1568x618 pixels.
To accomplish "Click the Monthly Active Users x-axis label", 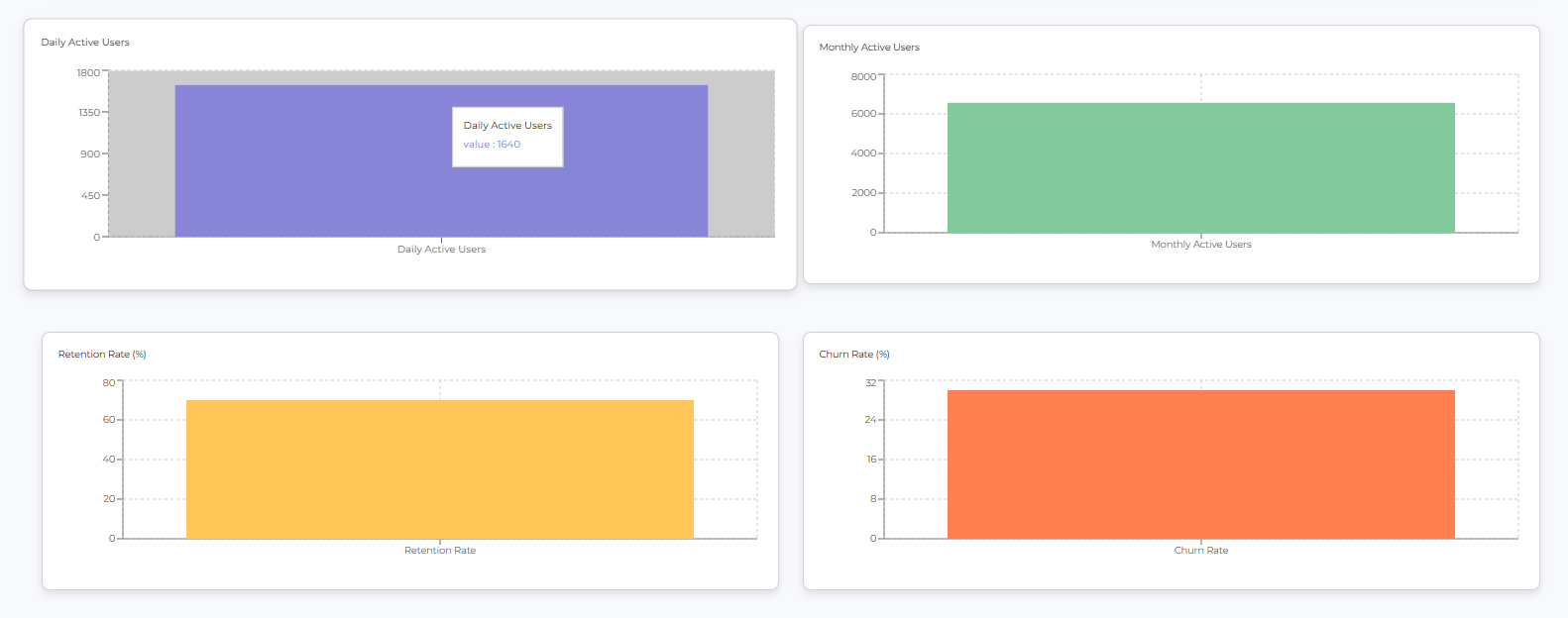I will click(1200, 245).
